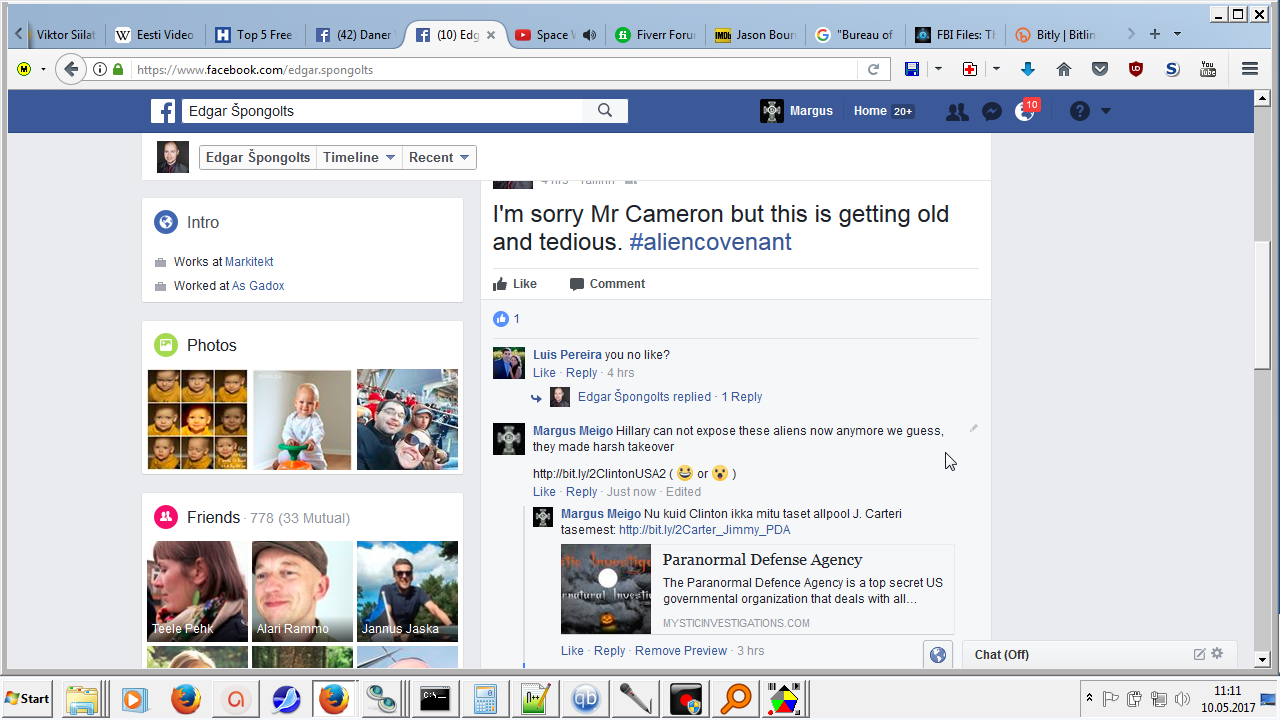Viewport: 1280px width, 720px height.
Task: Open the list all tabs dropdown
Action: click(1177, 34)
